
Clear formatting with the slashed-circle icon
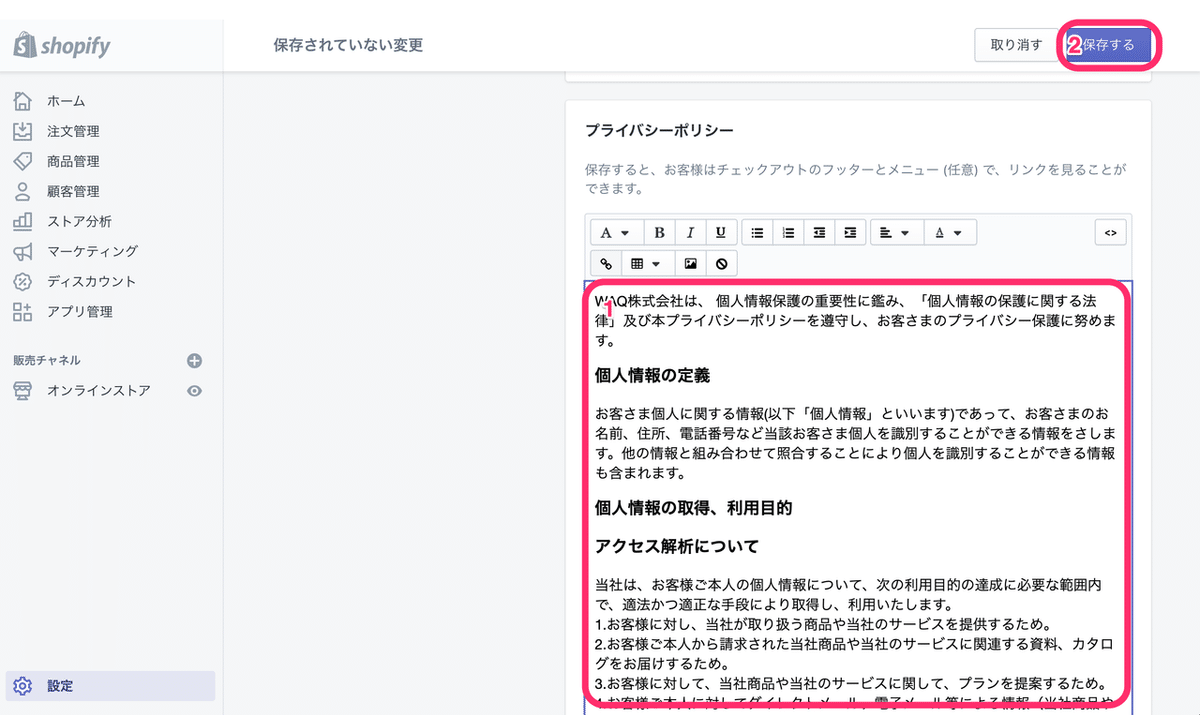(721, 263)
